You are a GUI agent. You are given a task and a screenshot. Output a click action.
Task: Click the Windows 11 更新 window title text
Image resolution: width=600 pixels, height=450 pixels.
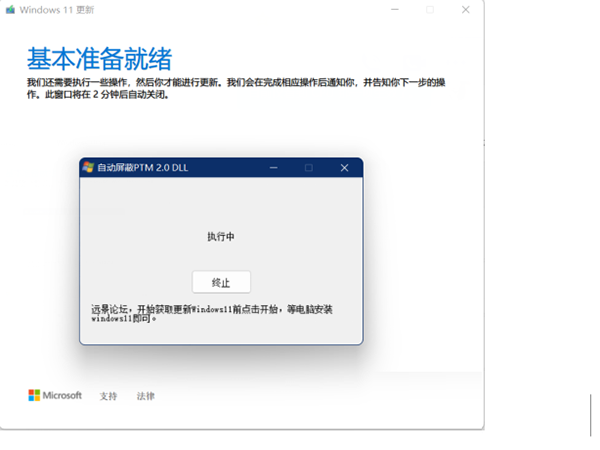click(57, 10)
